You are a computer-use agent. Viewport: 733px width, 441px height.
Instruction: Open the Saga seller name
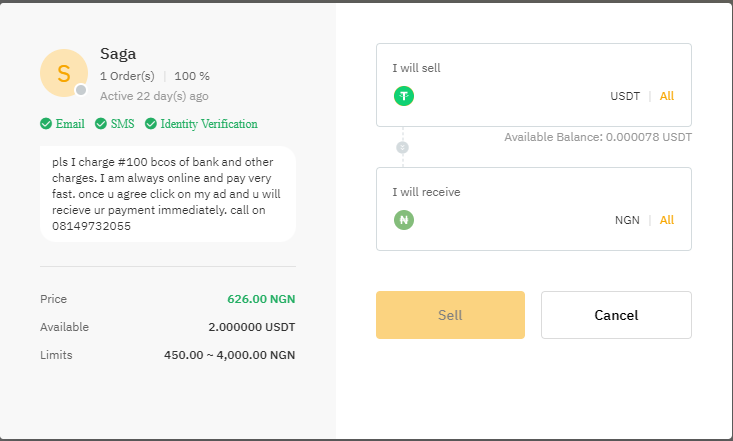click(x=117, y=53)
